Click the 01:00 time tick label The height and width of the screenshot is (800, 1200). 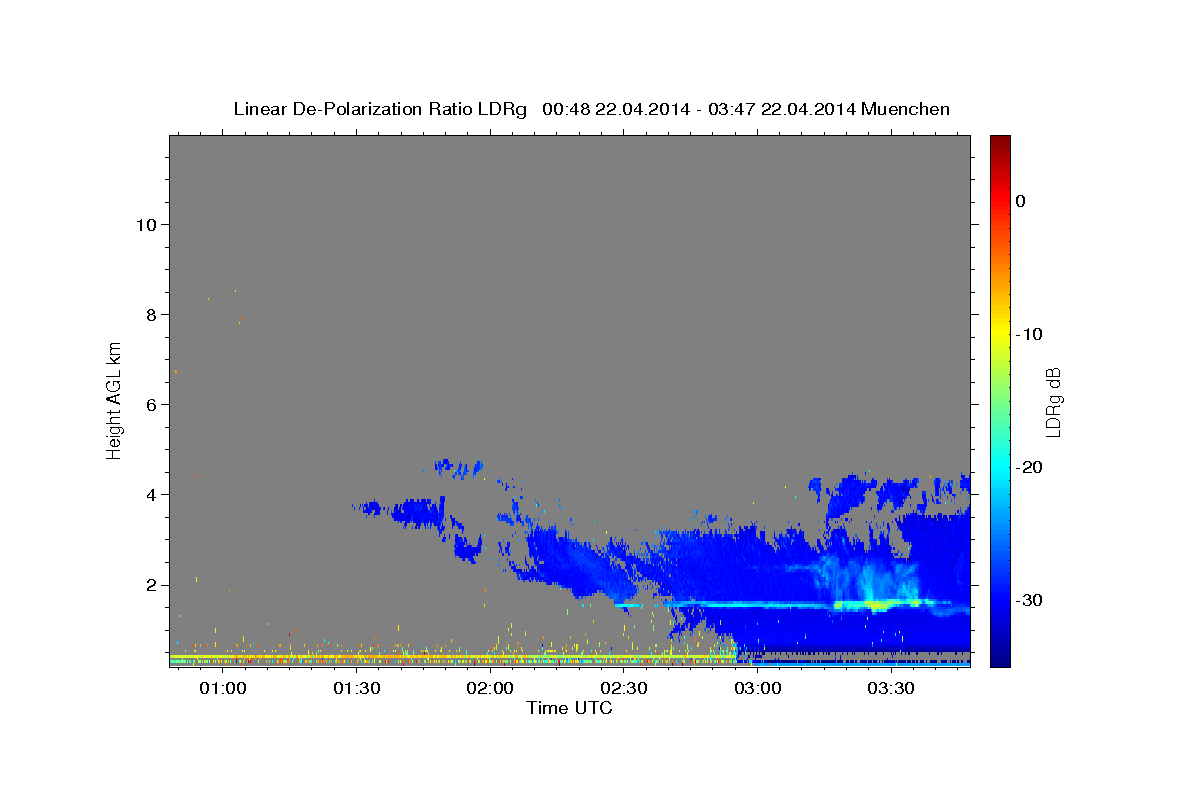[x=223, y=689]
